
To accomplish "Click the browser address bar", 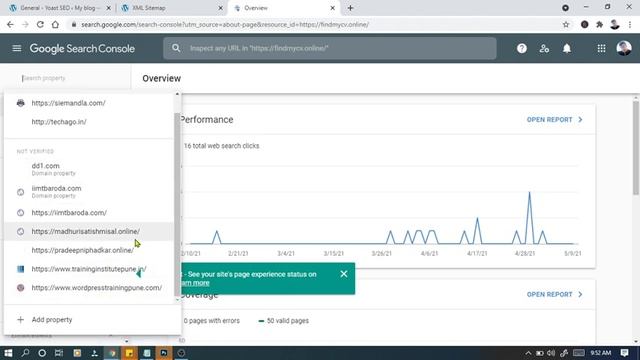I will pyautogui.click(x=314, y=24).
